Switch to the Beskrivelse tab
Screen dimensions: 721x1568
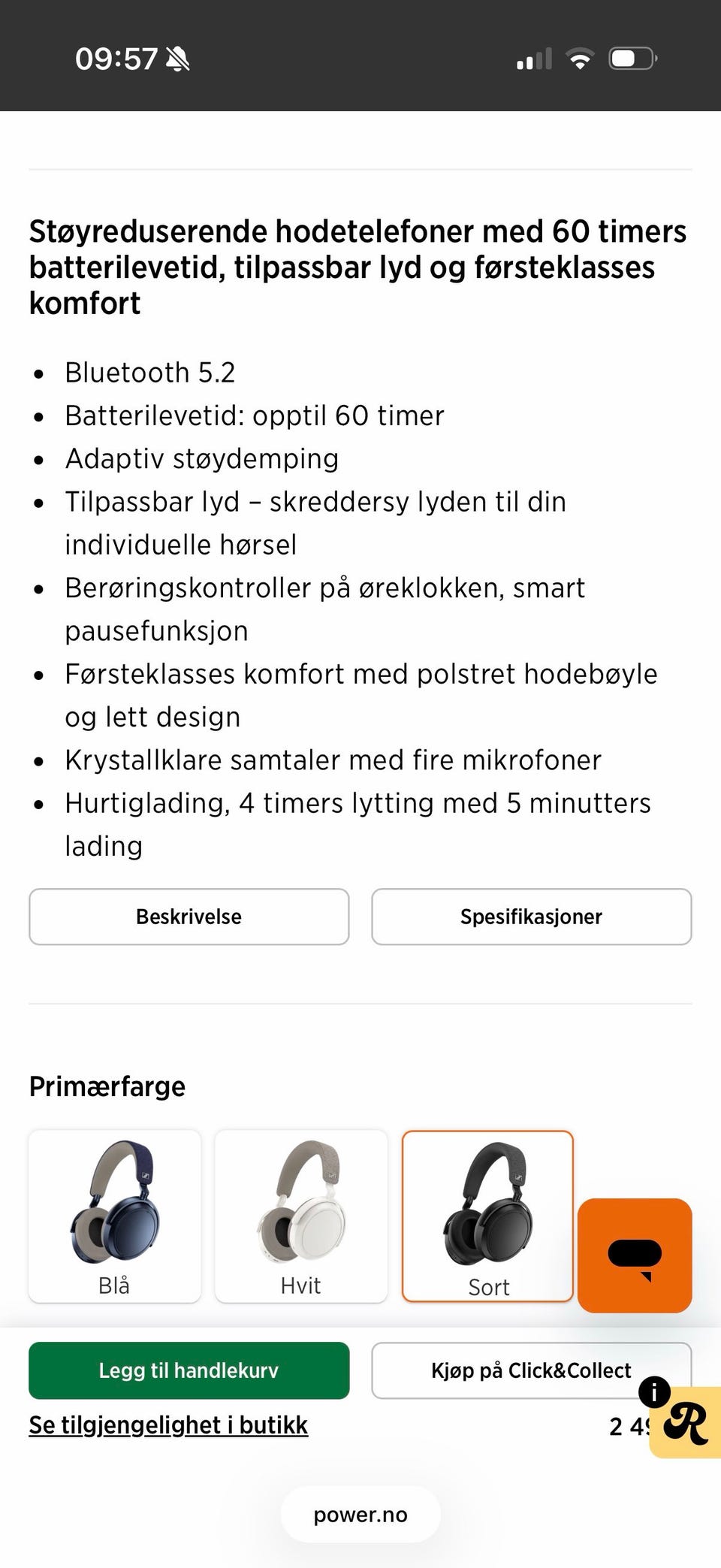point(189,917)
